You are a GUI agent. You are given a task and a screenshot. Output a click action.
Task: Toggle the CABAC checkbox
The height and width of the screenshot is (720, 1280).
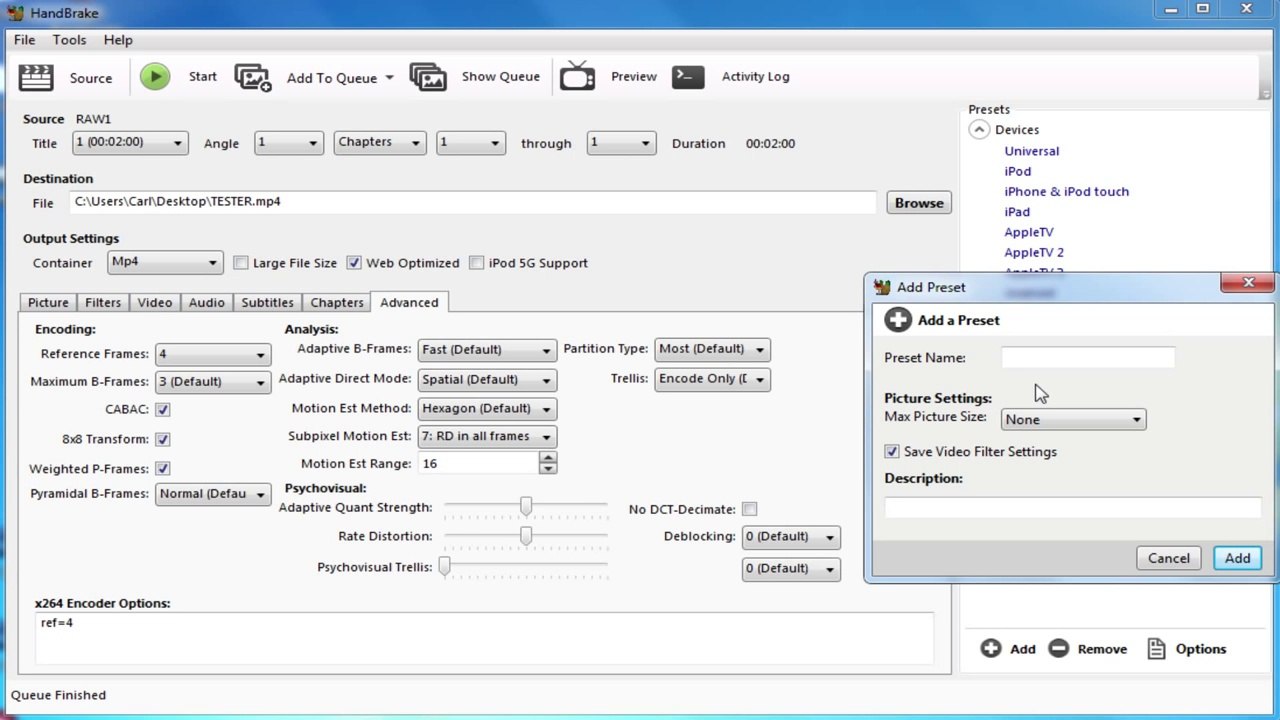163,409
